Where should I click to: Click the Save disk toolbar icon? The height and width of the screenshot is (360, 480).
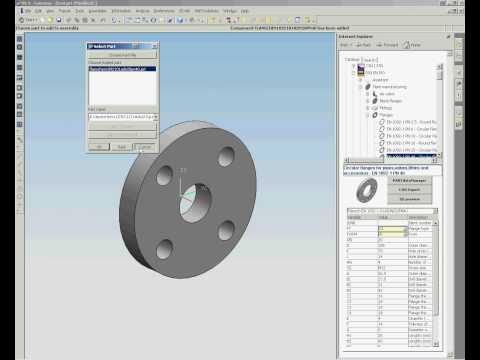[59, 20]
